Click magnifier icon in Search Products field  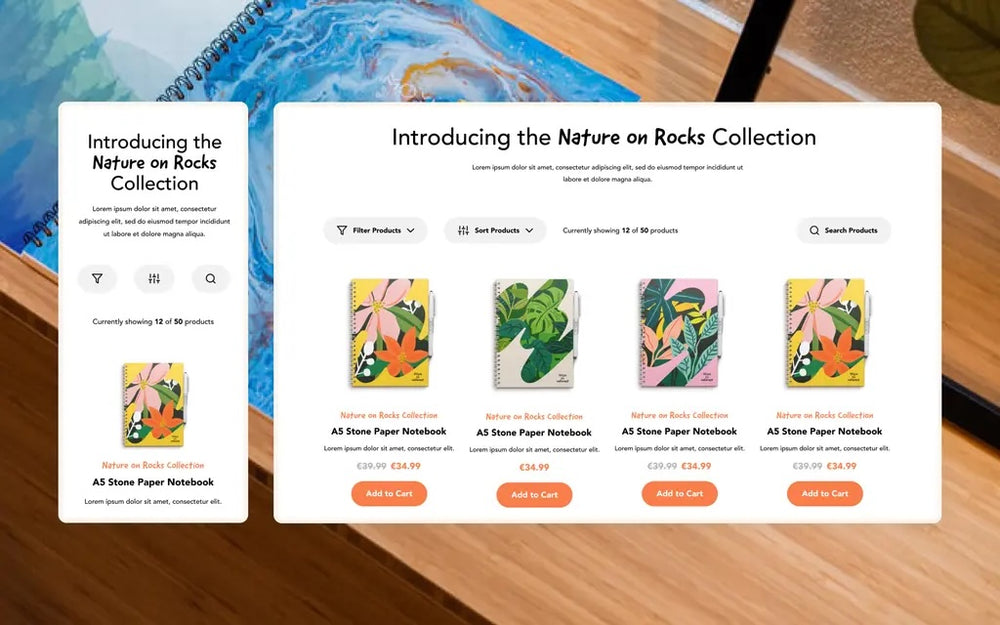click(814, 230)
